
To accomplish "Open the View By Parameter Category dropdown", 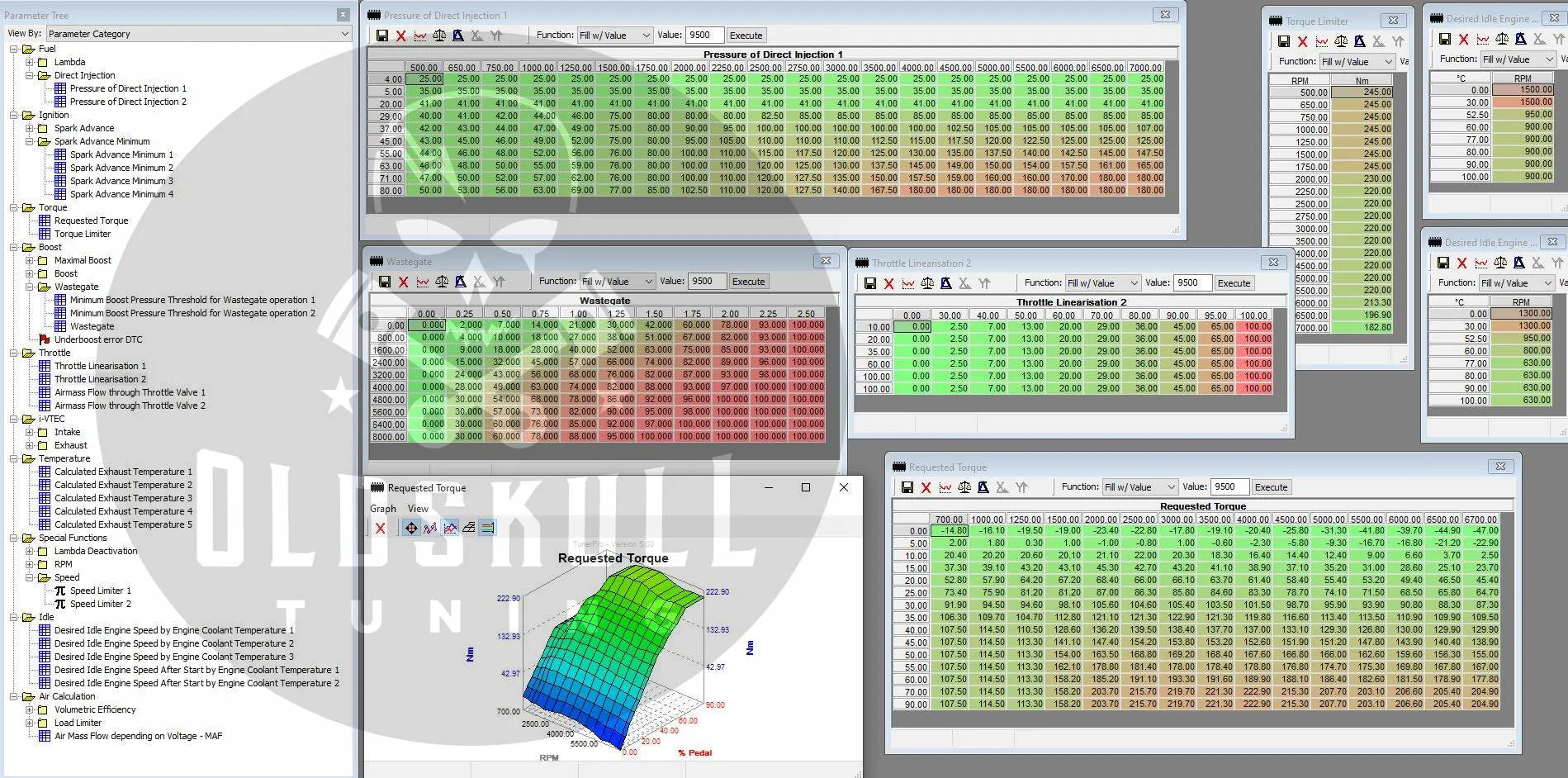I will click(199, 34).
